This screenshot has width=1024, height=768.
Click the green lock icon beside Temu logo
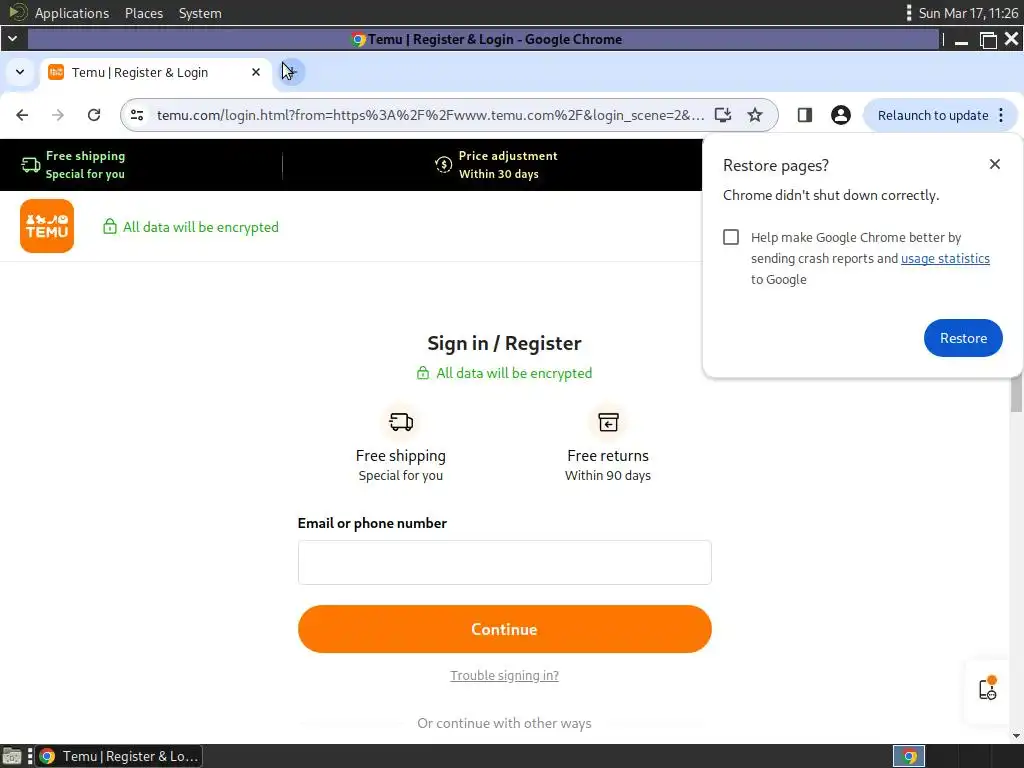[110, 226]
